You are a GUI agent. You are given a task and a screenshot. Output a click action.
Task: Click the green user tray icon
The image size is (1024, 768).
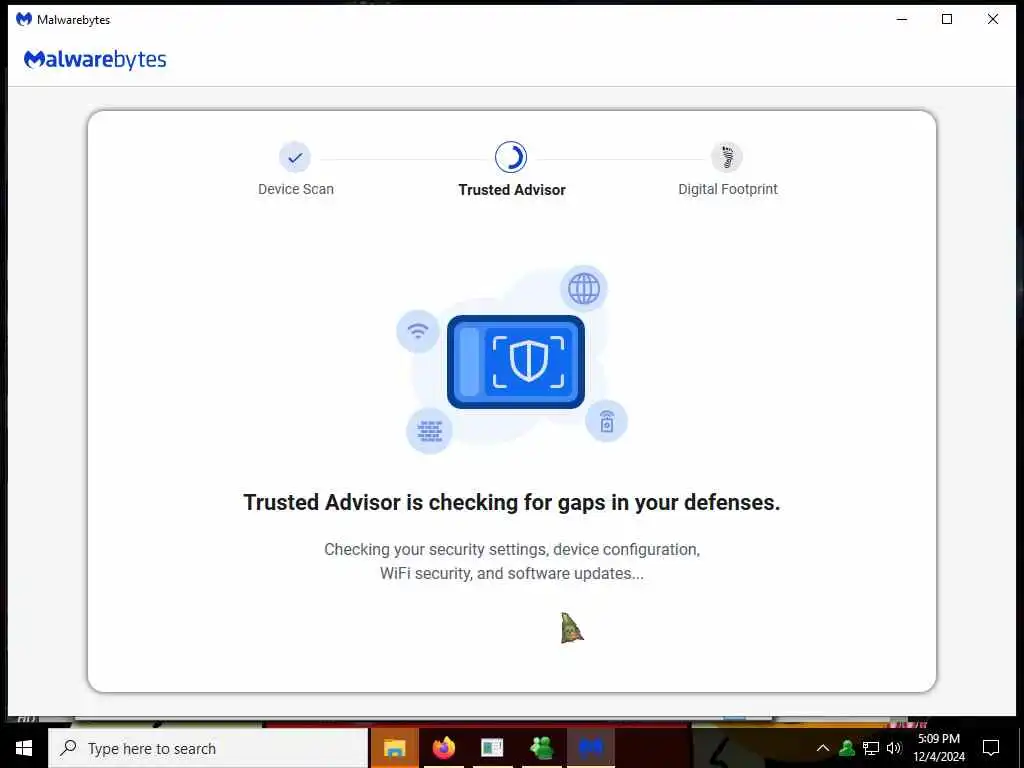click(x=847, y=748)
